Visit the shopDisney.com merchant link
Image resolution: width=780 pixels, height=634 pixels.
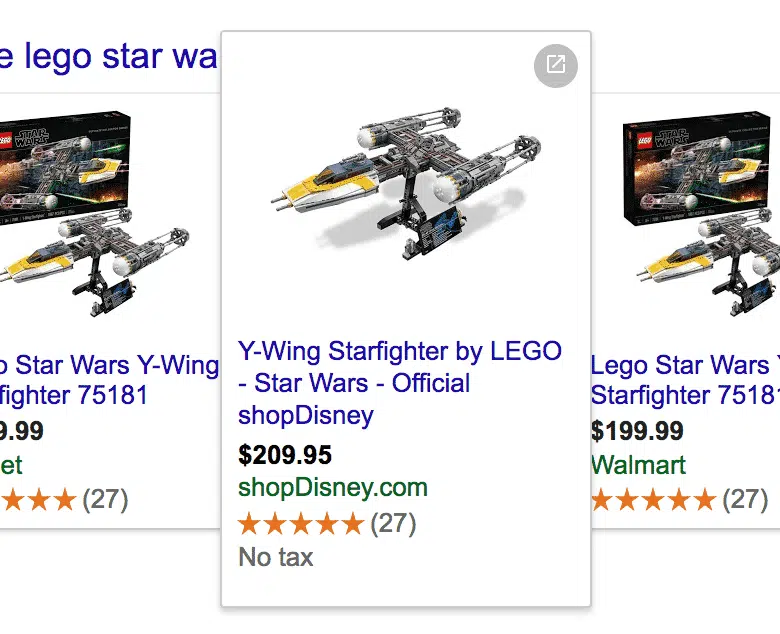click(333, 488)
